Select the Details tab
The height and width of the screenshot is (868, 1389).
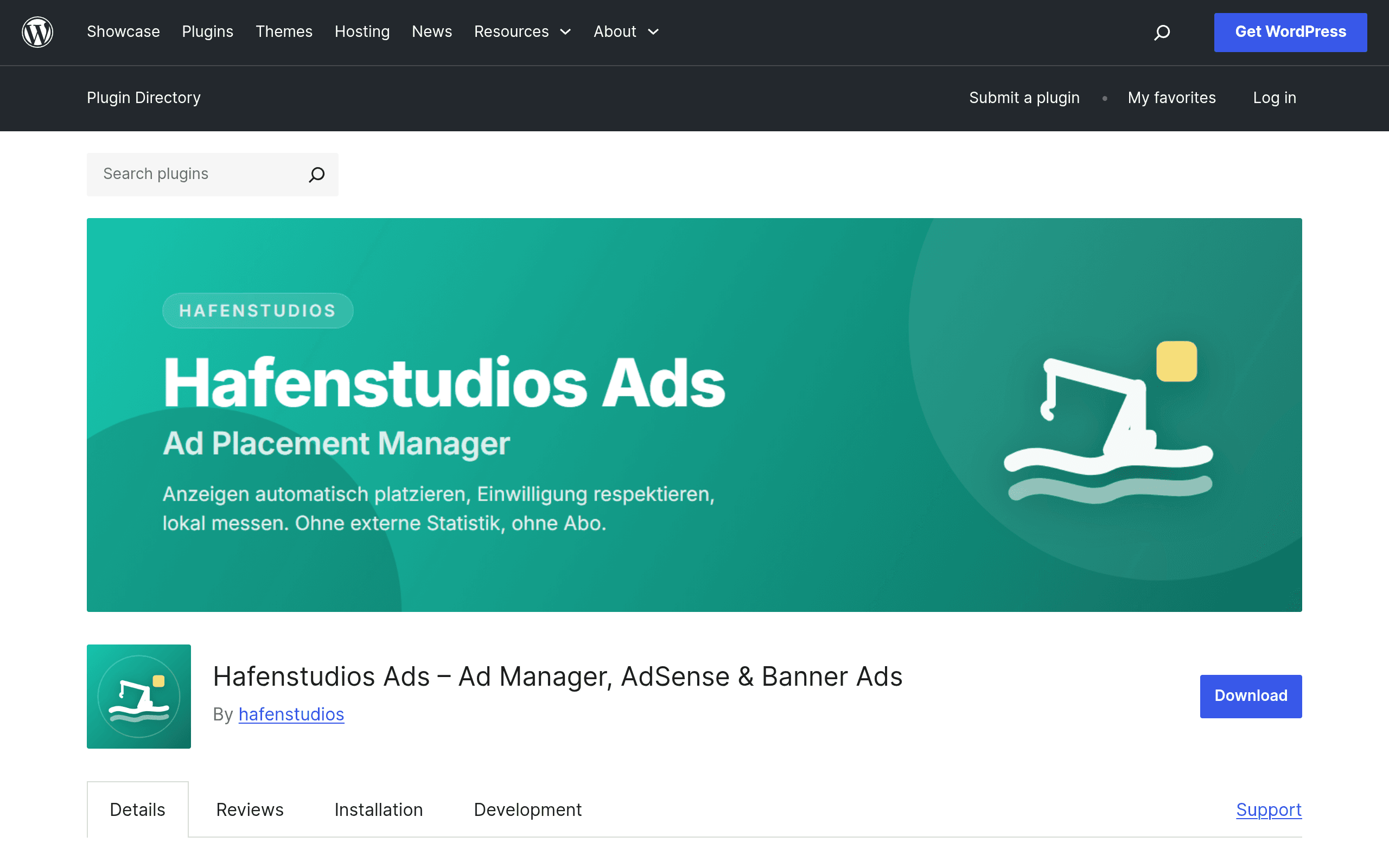click(x=137, y=809)
